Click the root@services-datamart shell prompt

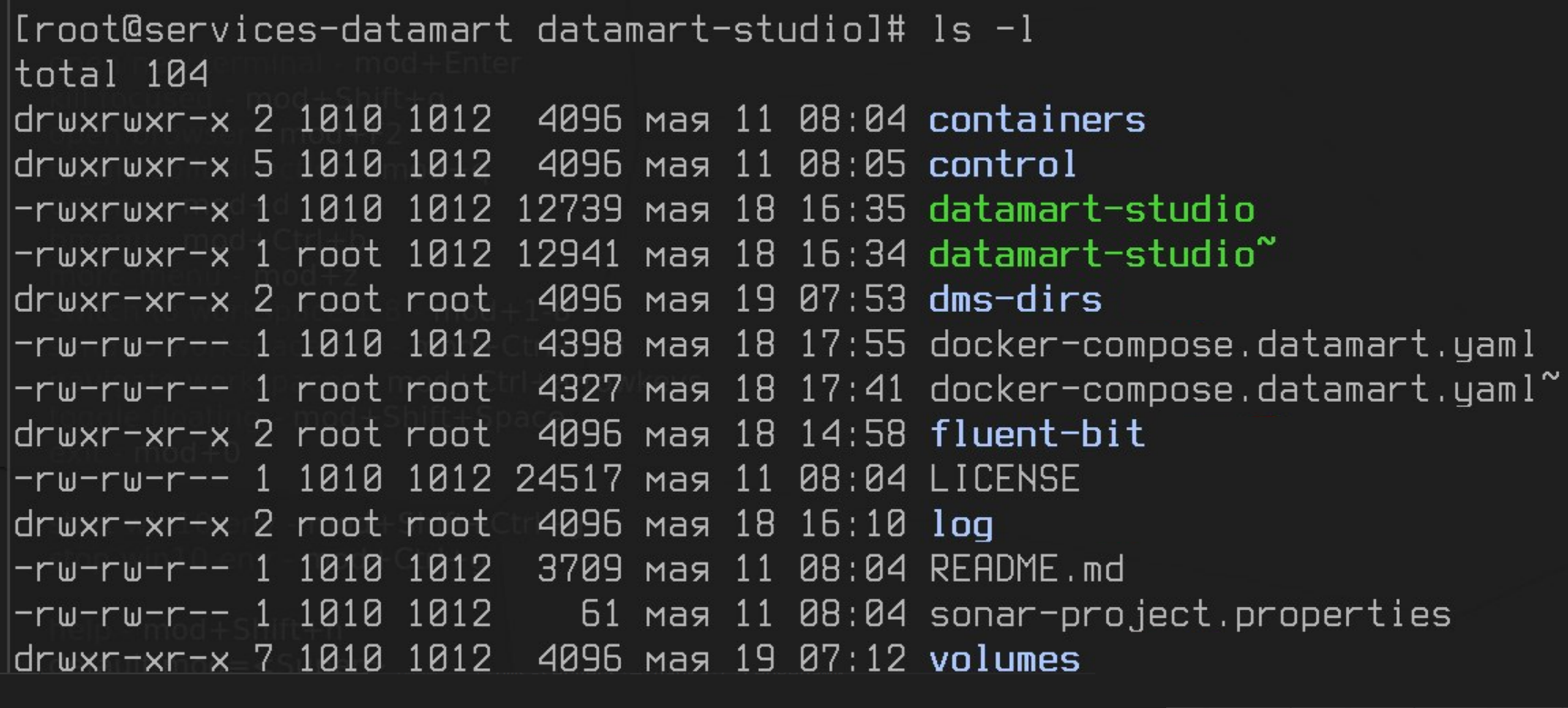262,30
